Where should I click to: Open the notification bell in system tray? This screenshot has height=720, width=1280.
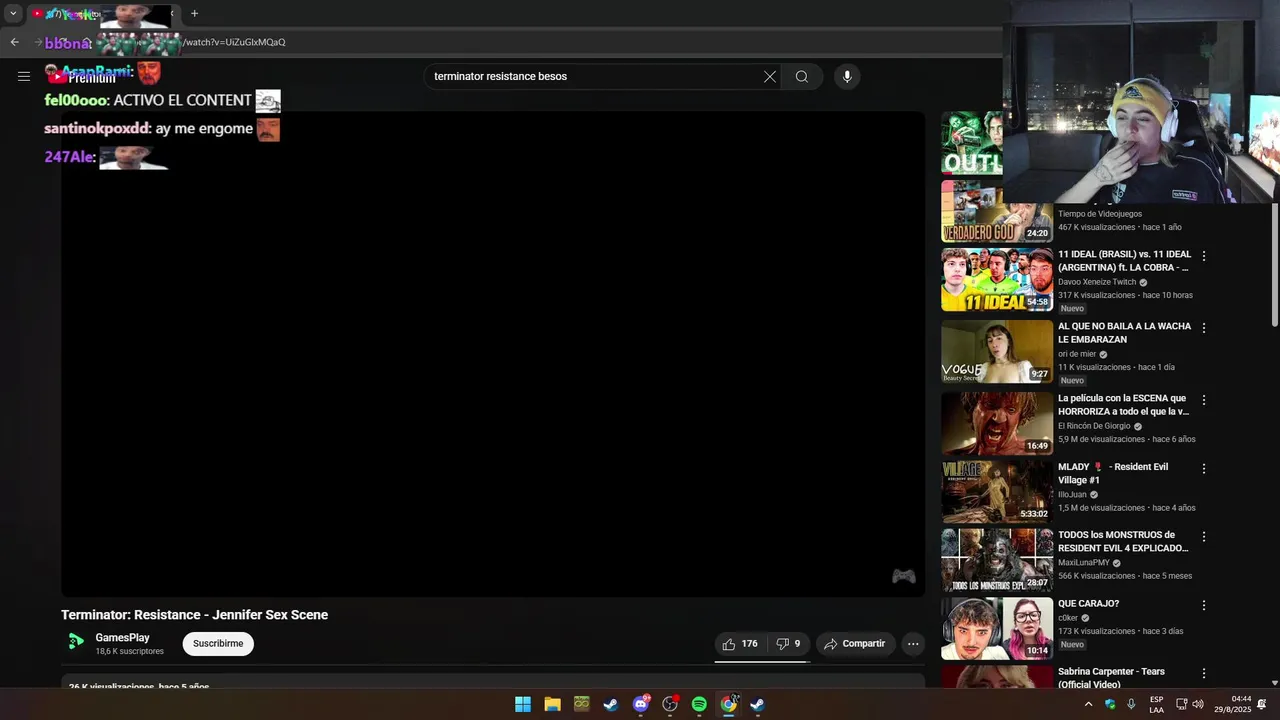click(x=1262, y=704)
